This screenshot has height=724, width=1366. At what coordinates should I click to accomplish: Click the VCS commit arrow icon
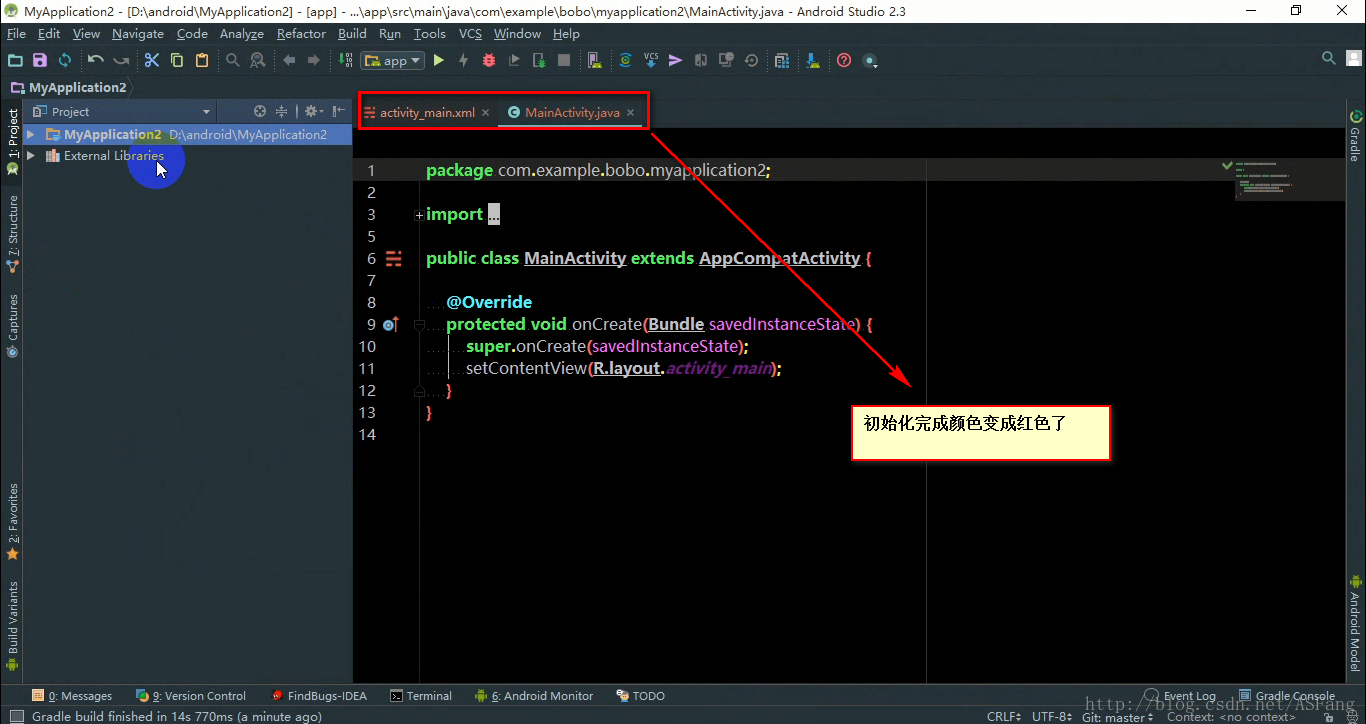pos(675,60)
